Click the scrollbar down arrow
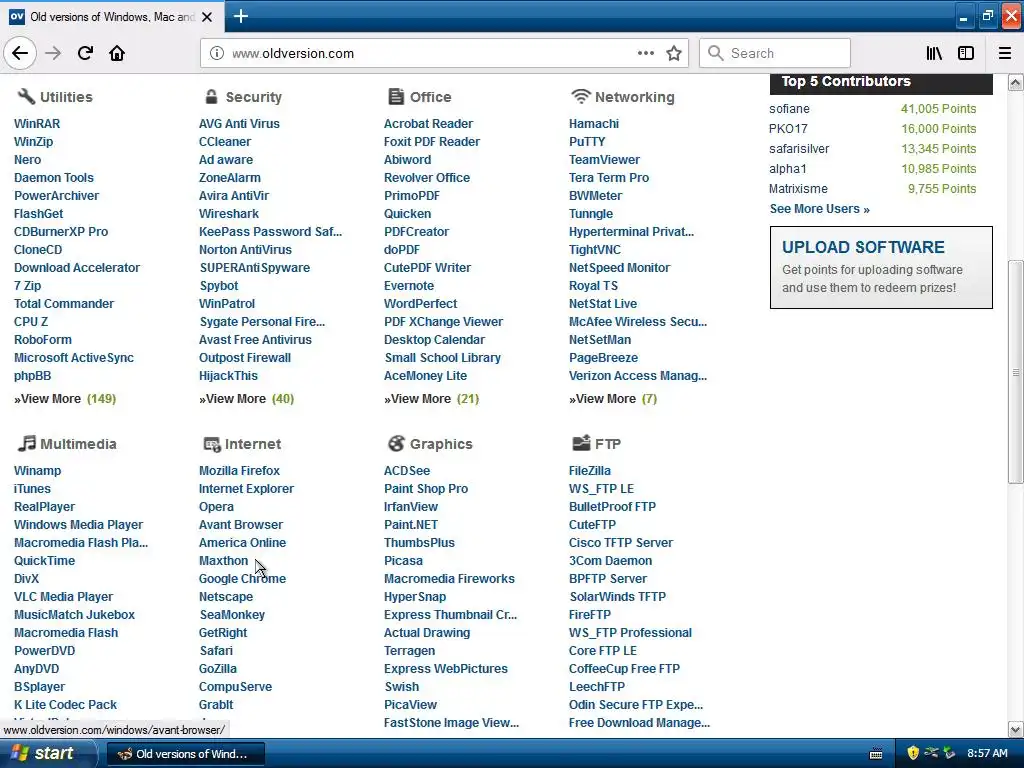This screenshot has height=768, width=1024. coord(1015,729)
